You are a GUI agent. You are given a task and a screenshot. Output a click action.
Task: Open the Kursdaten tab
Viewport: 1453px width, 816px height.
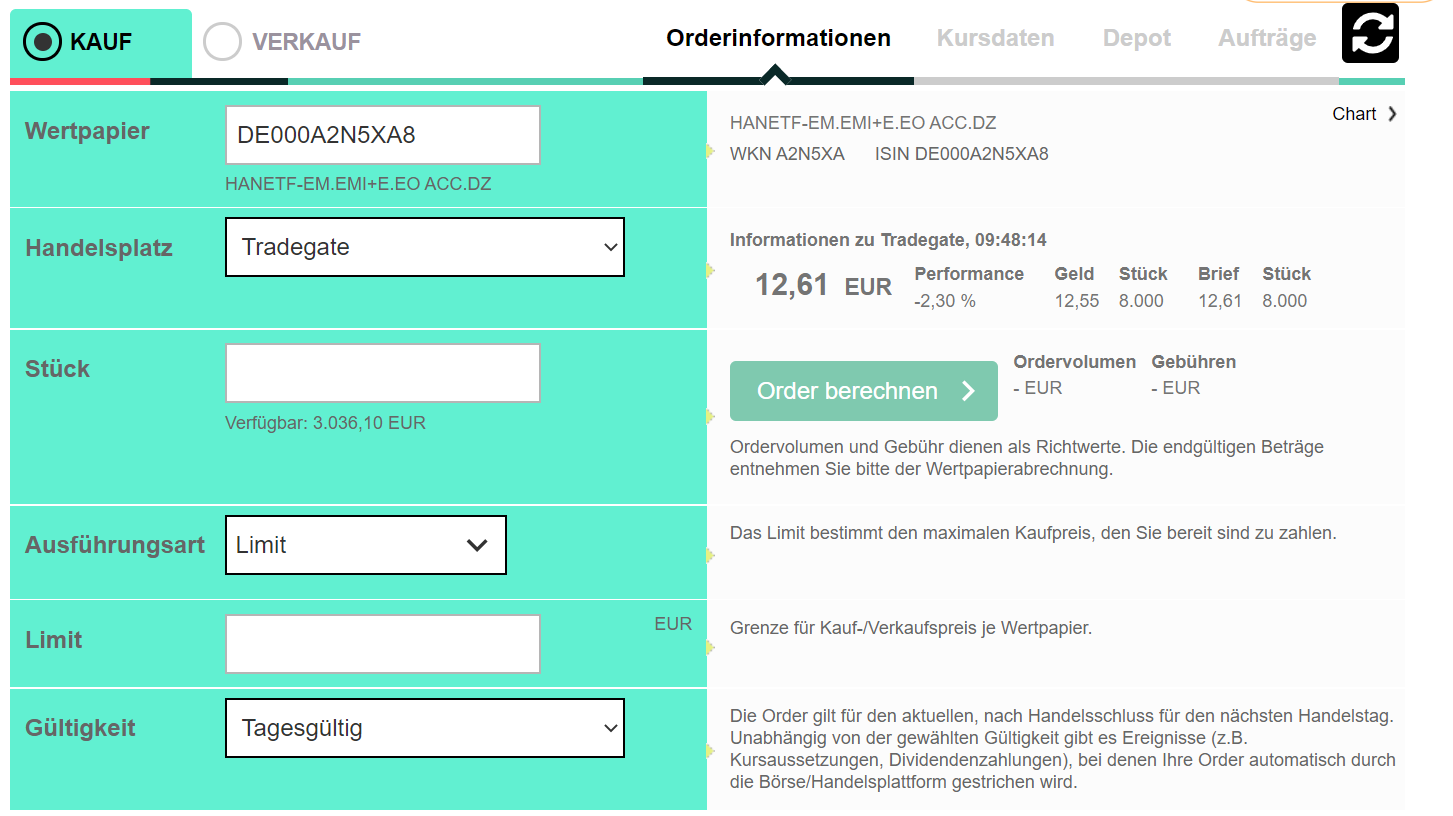[x=995, y=38]
